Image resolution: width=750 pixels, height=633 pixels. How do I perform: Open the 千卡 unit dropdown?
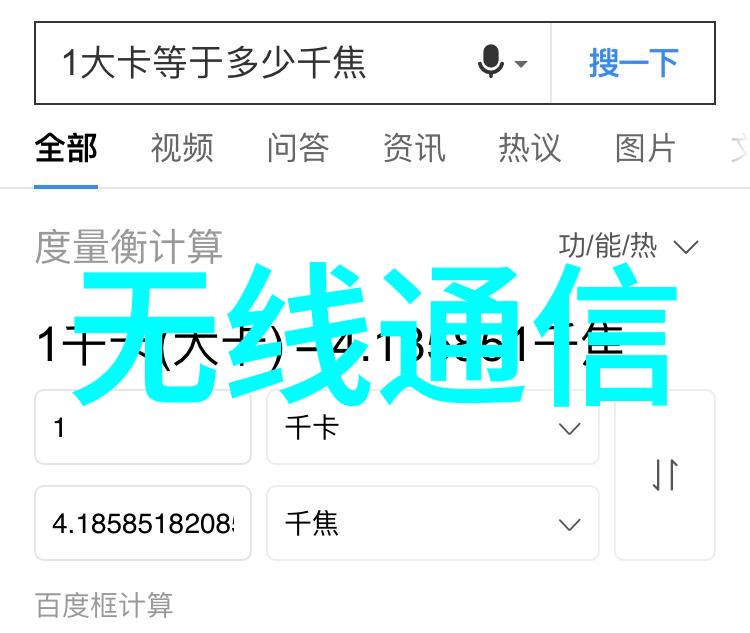click(432, 427)
